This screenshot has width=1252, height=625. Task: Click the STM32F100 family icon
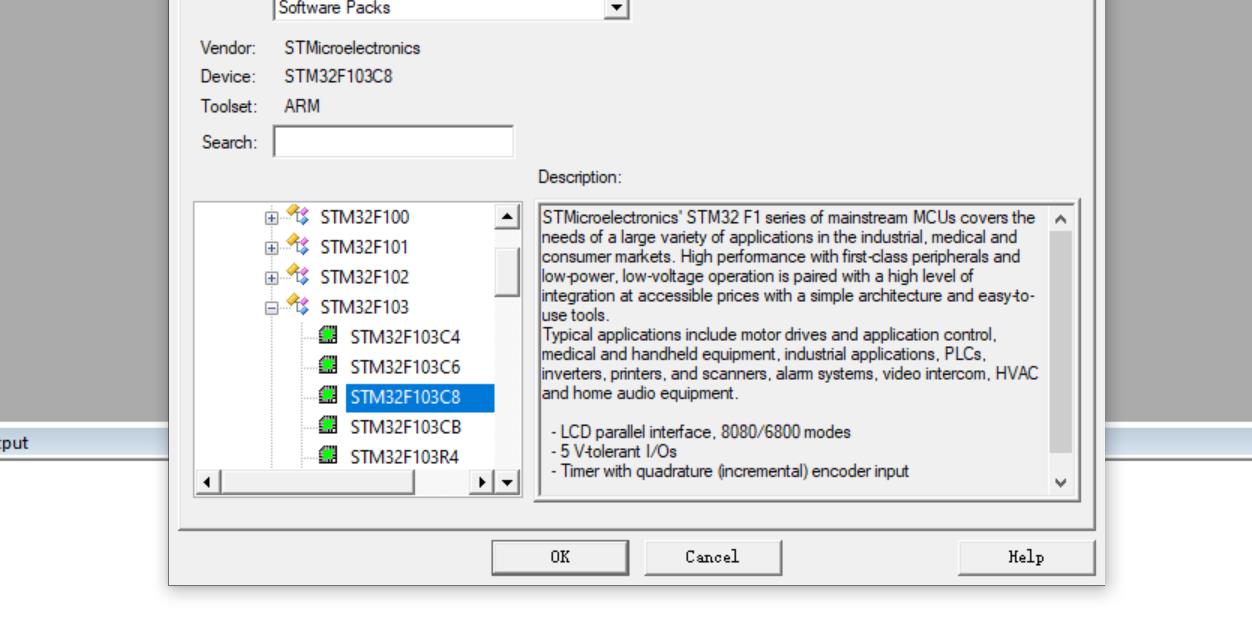click(x=297, y=216)
